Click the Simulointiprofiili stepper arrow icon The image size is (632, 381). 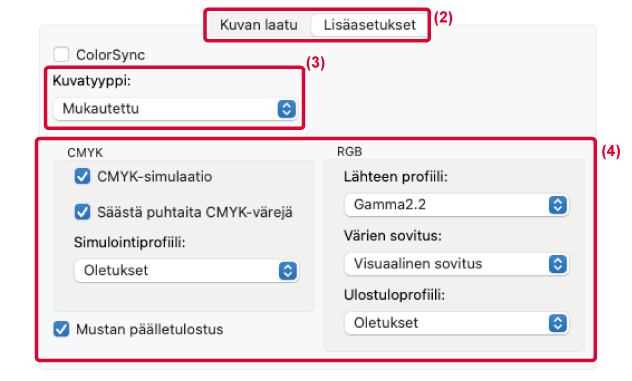tap(288, 271)
